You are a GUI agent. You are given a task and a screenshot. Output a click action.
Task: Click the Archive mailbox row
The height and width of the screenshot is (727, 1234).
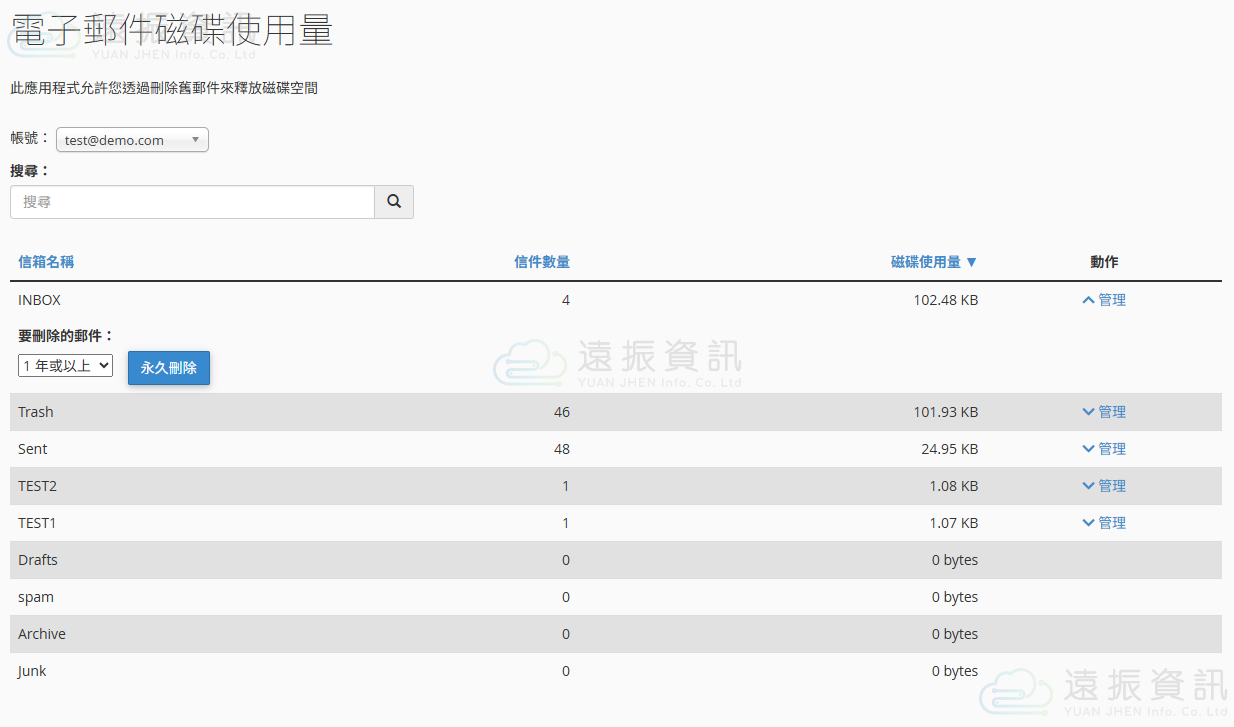coord(42,634)
